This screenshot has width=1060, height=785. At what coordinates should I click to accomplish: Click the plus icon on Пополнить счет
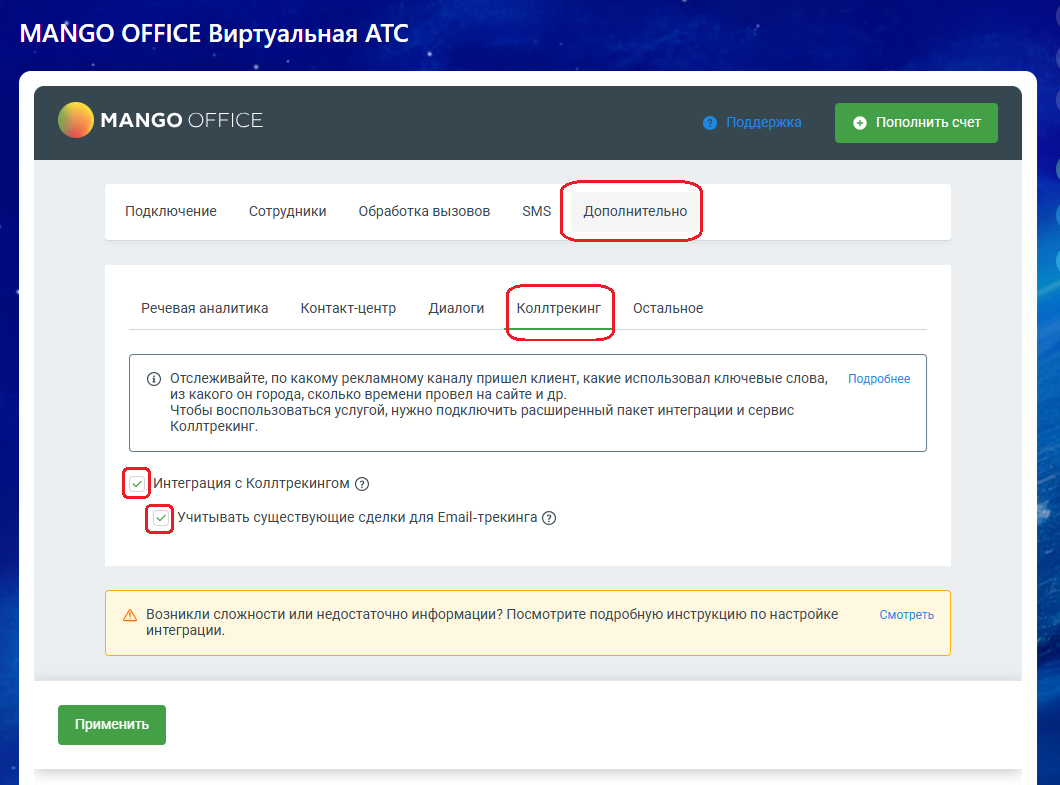(x=860, y=123)
